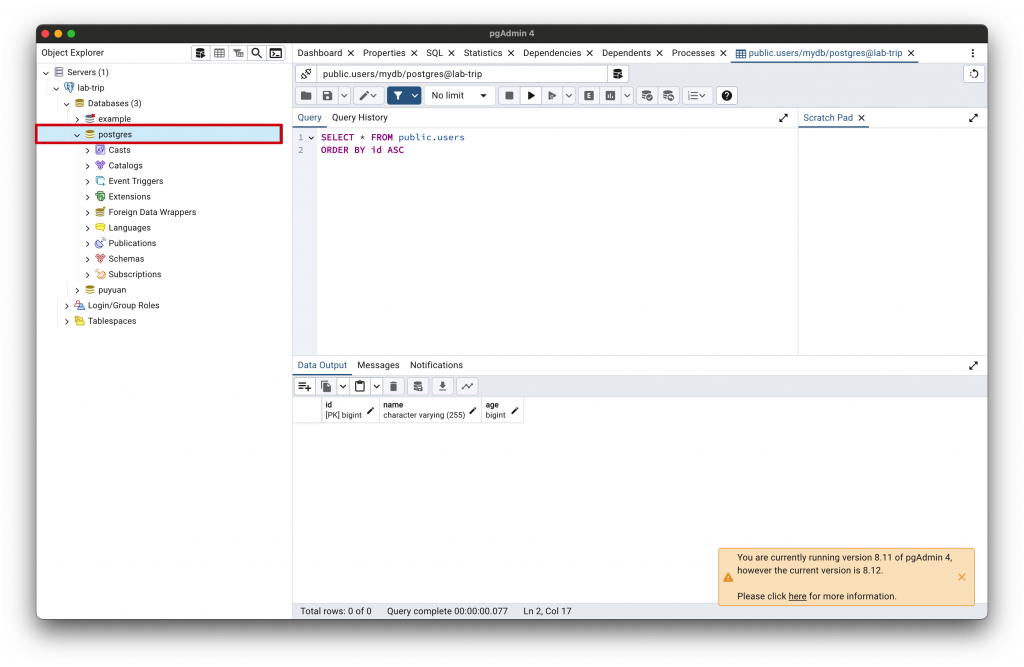Click the Copy rows icon
Viewport: 1024px width, 667px height.
point(326,387)
